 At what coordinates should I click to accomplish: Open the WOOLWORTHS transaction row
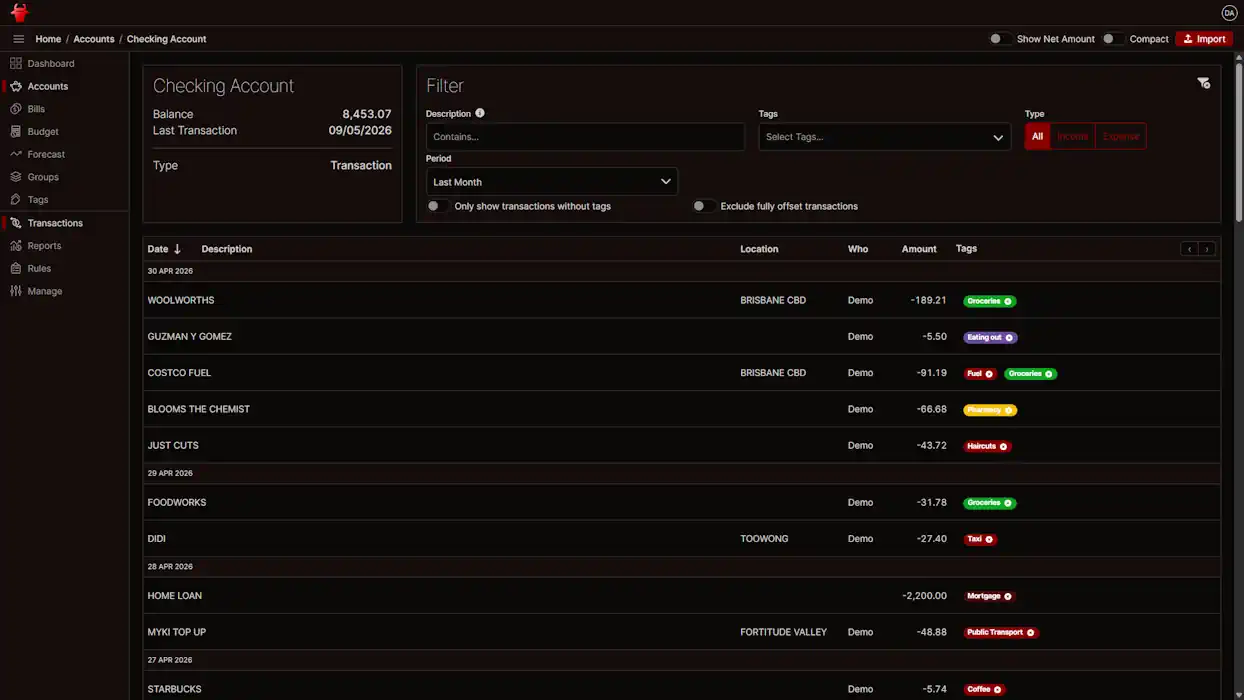pyautogui.click(x=682, y=300)
